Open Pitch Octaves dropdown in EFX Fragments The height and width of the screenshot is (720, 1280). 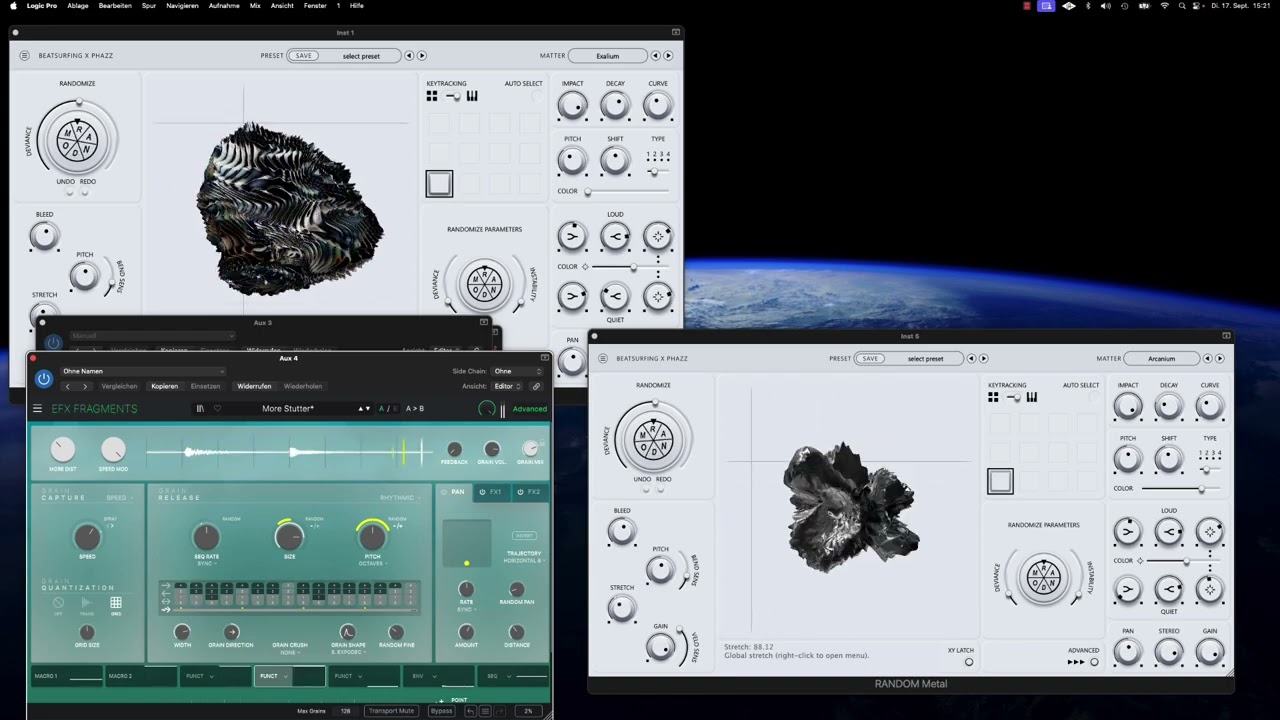click(x=373, y=564)
